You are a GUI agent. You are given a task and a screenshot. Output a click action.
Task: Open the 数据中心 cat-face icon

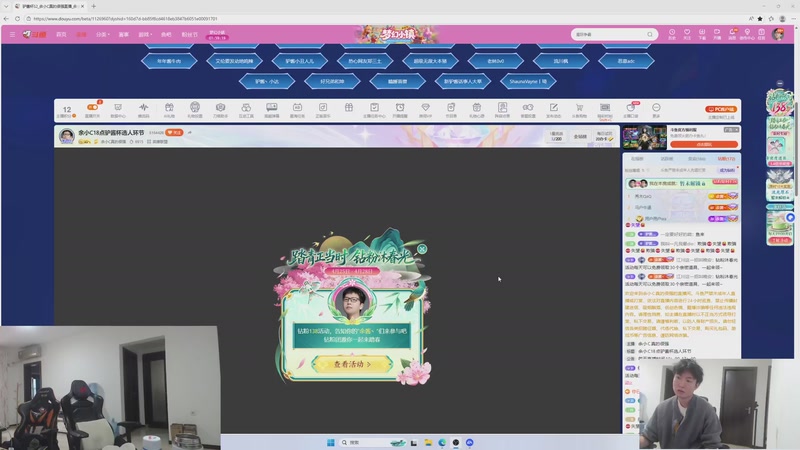pos(118,109)
